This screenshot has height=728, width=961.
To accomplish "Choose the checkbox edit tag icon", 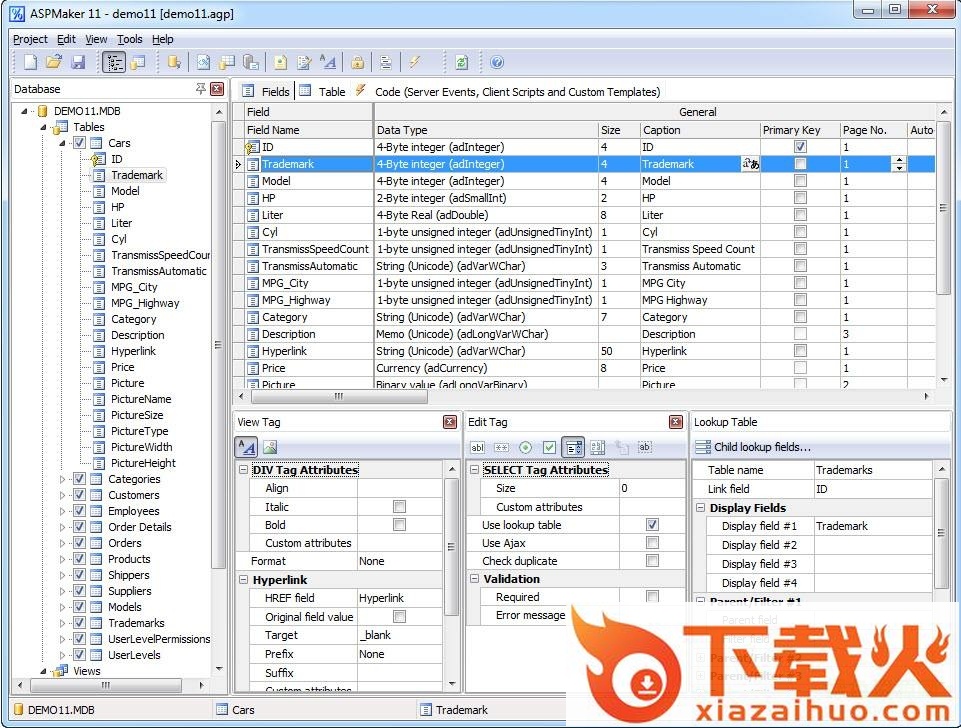I will (x=549, y=447).
